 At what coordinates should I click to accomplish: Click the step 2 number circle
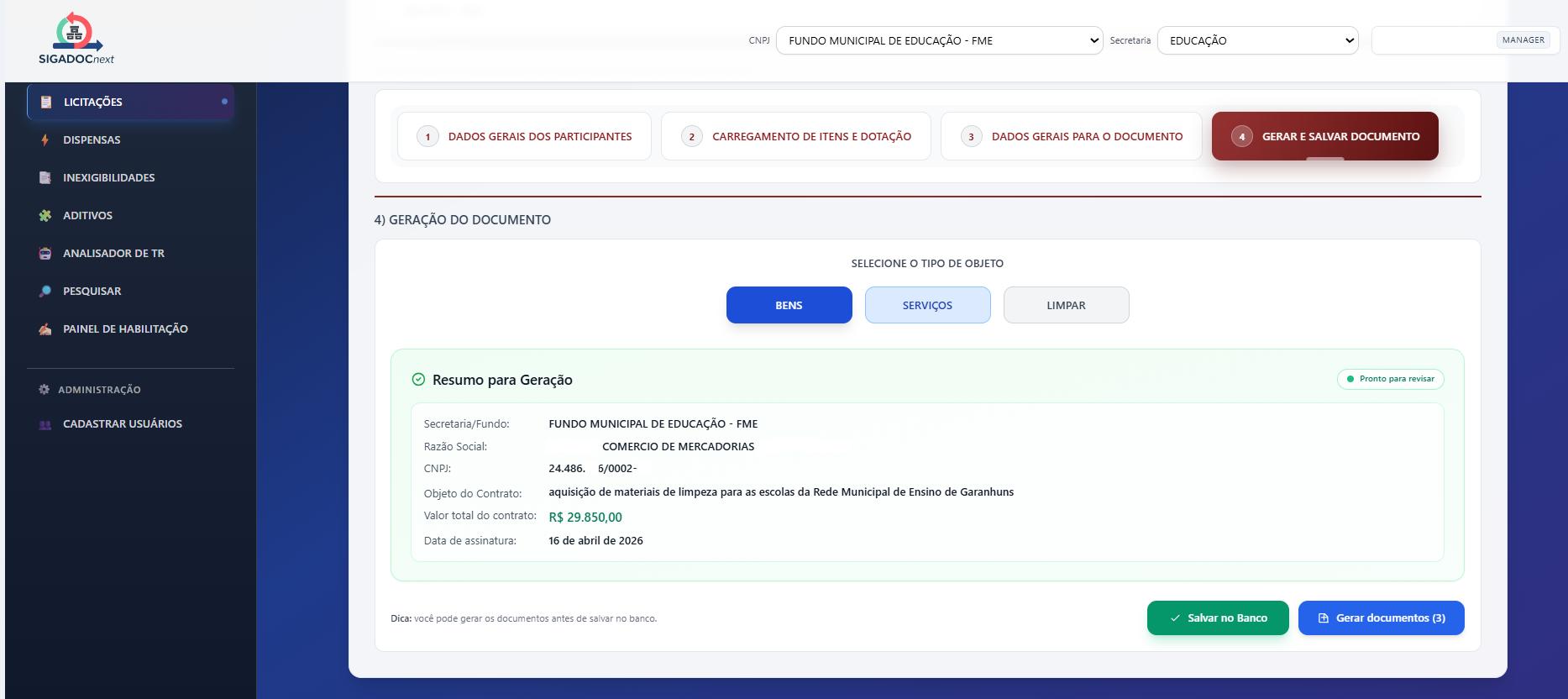(691, 137)
